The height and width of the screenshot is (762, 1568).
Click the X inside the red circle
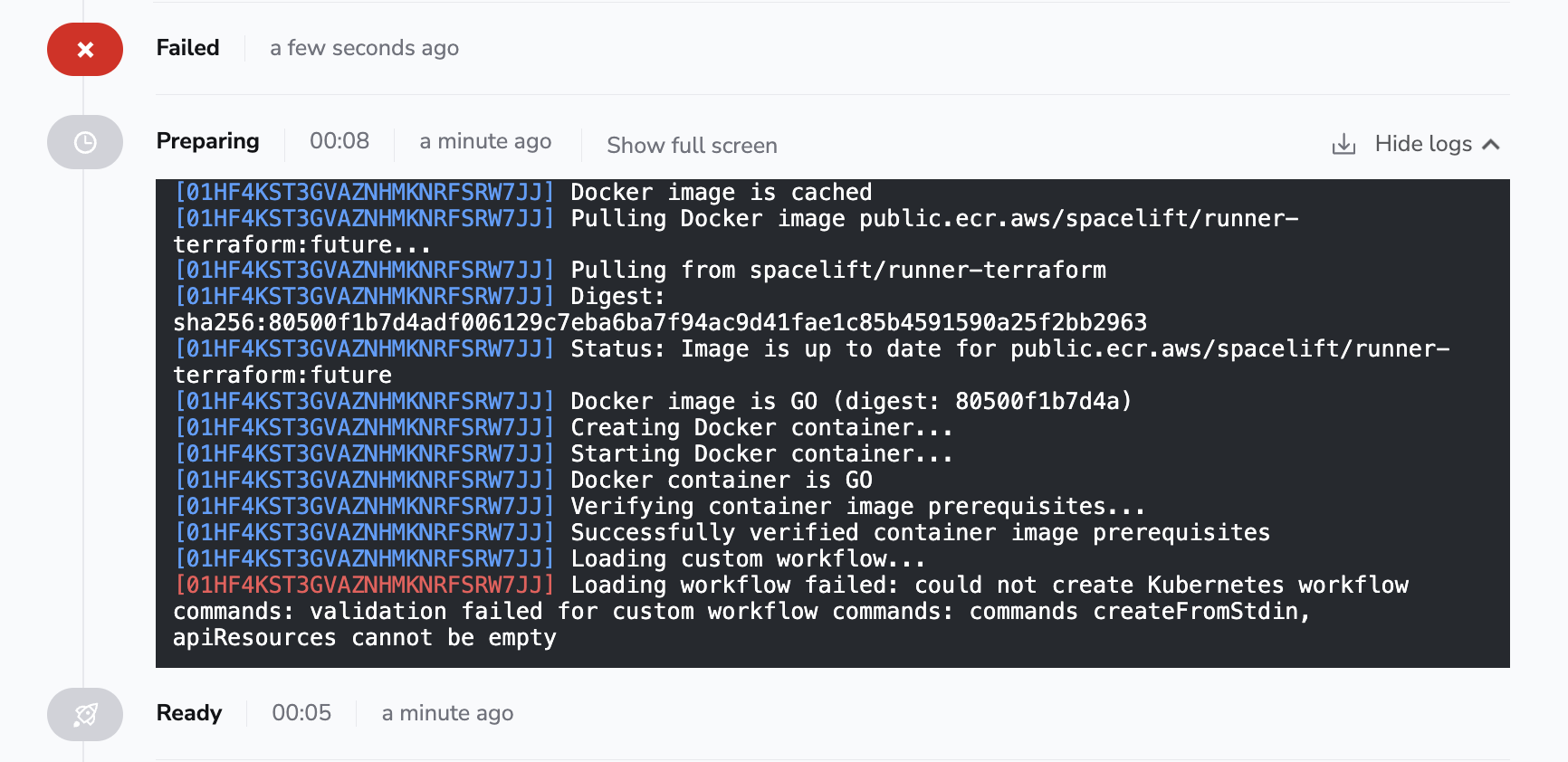point(84,49)
